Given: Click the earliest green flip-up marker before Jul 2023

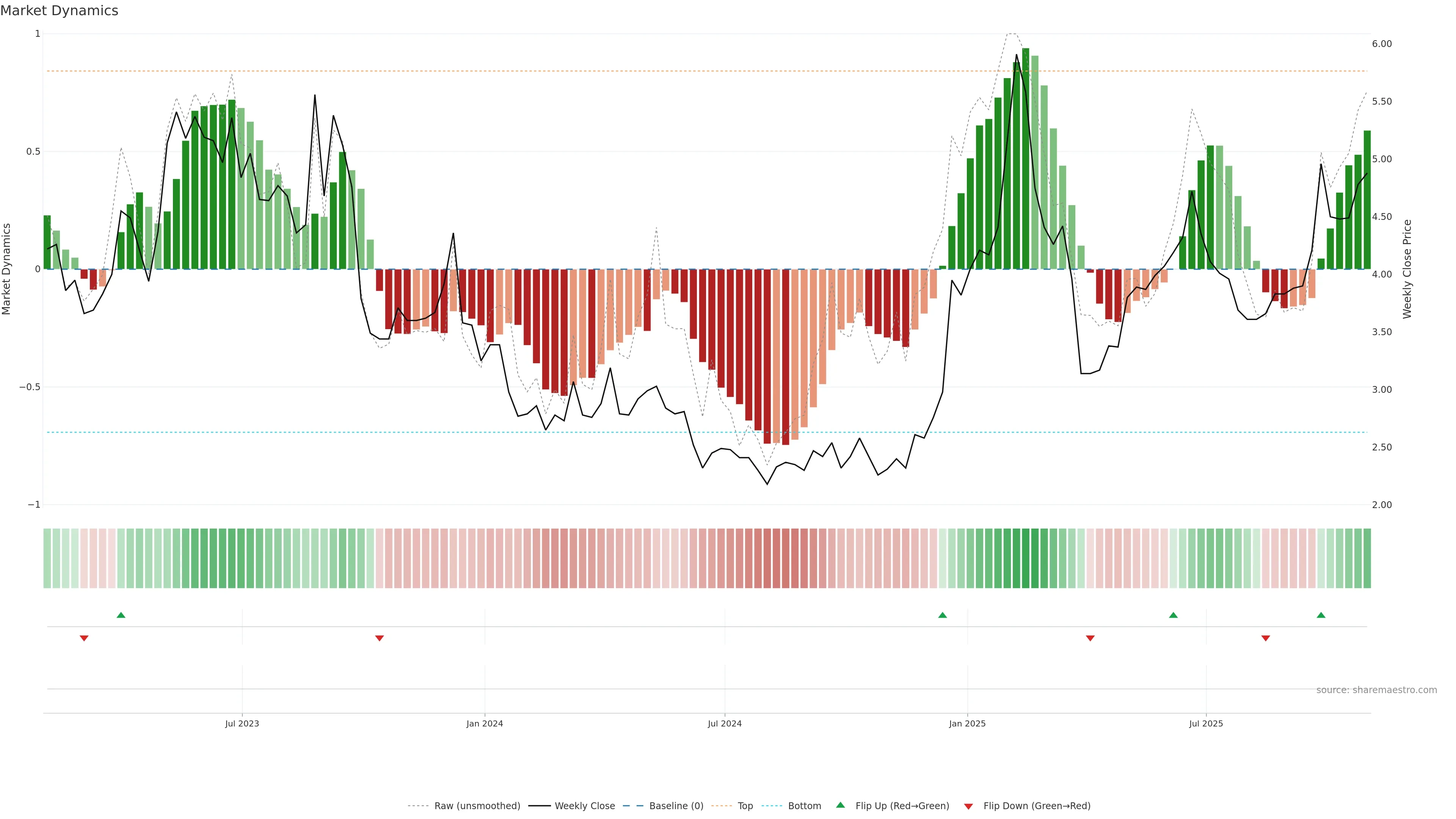Looking at the screenshot, I should 121,615.
